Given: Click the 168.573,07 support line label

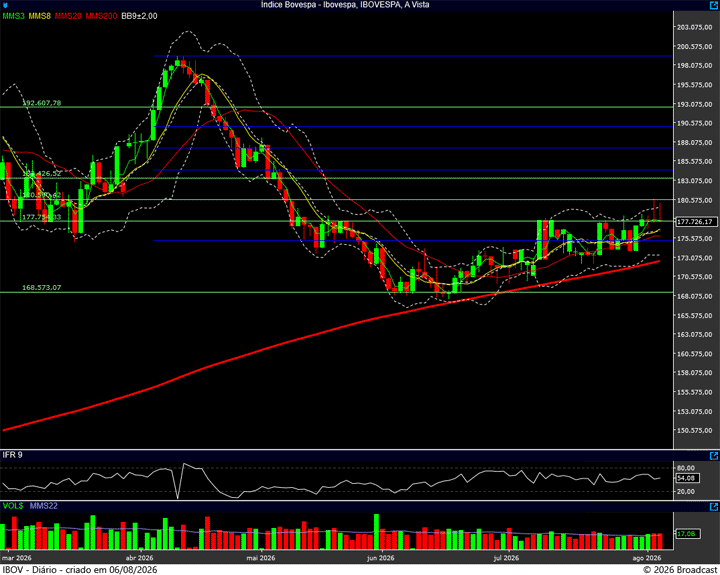Looking at the screenshot, I should [42, 288].
